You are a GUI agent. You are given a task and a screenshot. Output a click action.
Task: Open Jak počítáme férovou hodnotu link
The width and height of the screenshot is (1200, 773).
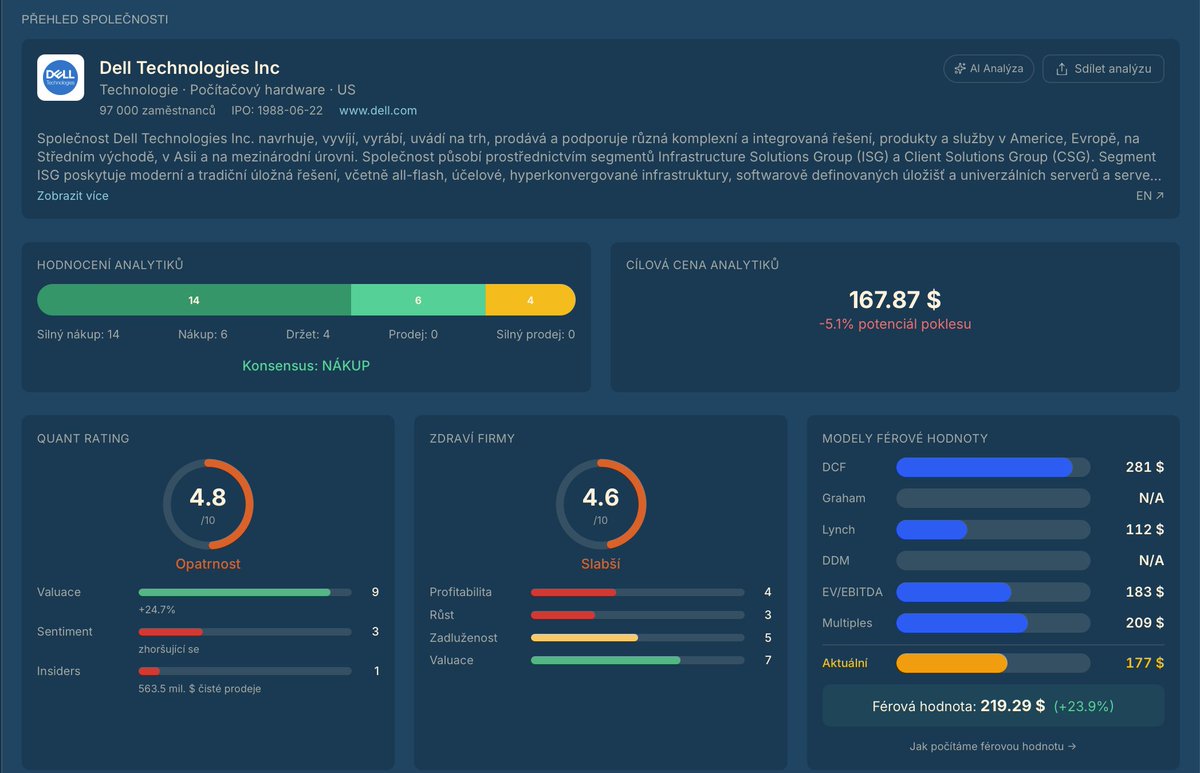993,746
